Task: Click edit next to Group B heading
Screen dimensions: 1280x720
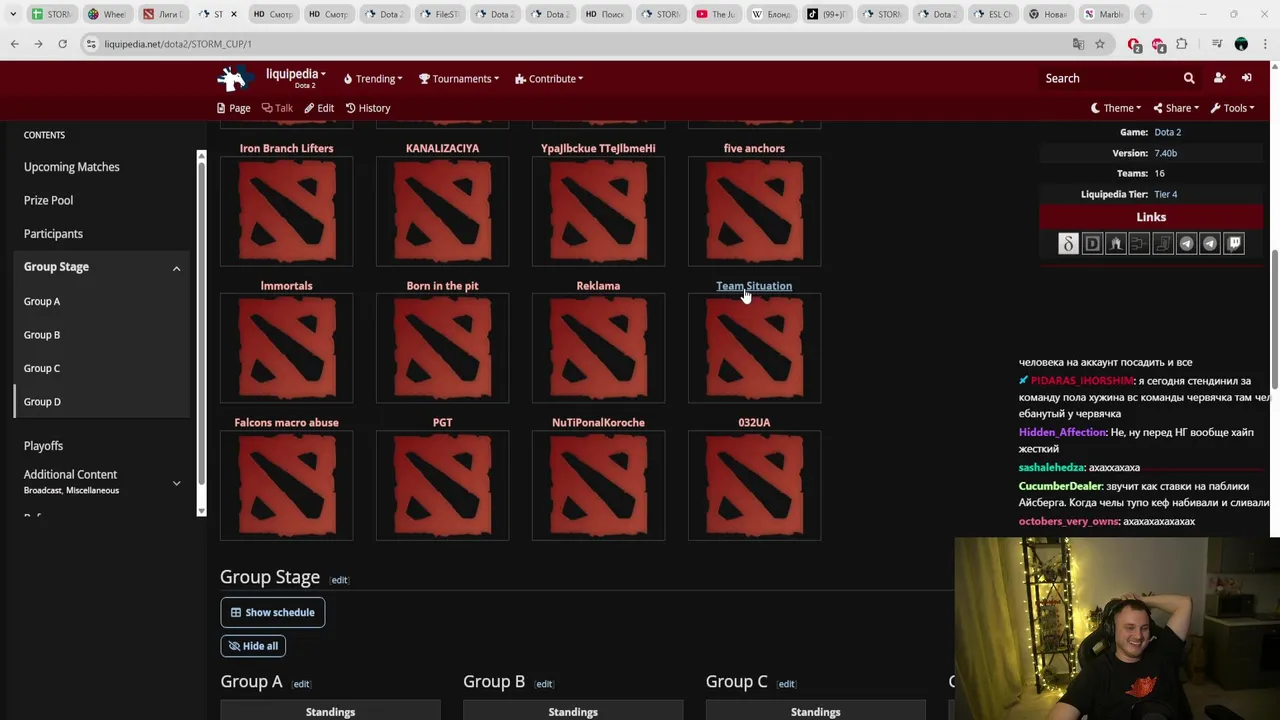Action: click(544, 684)
